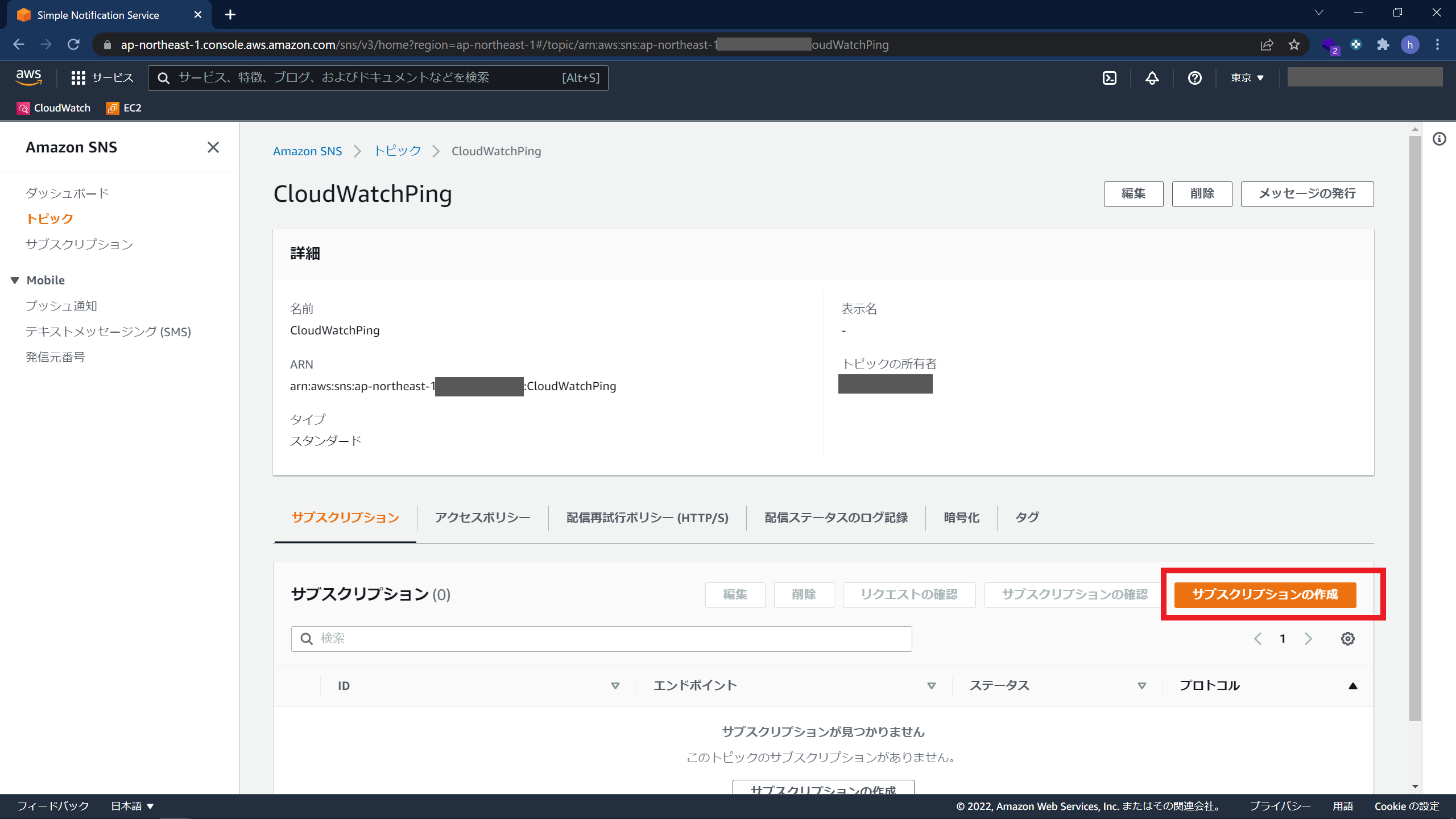
Task: Click the publish message button
Action: (x=1307, y=194)
